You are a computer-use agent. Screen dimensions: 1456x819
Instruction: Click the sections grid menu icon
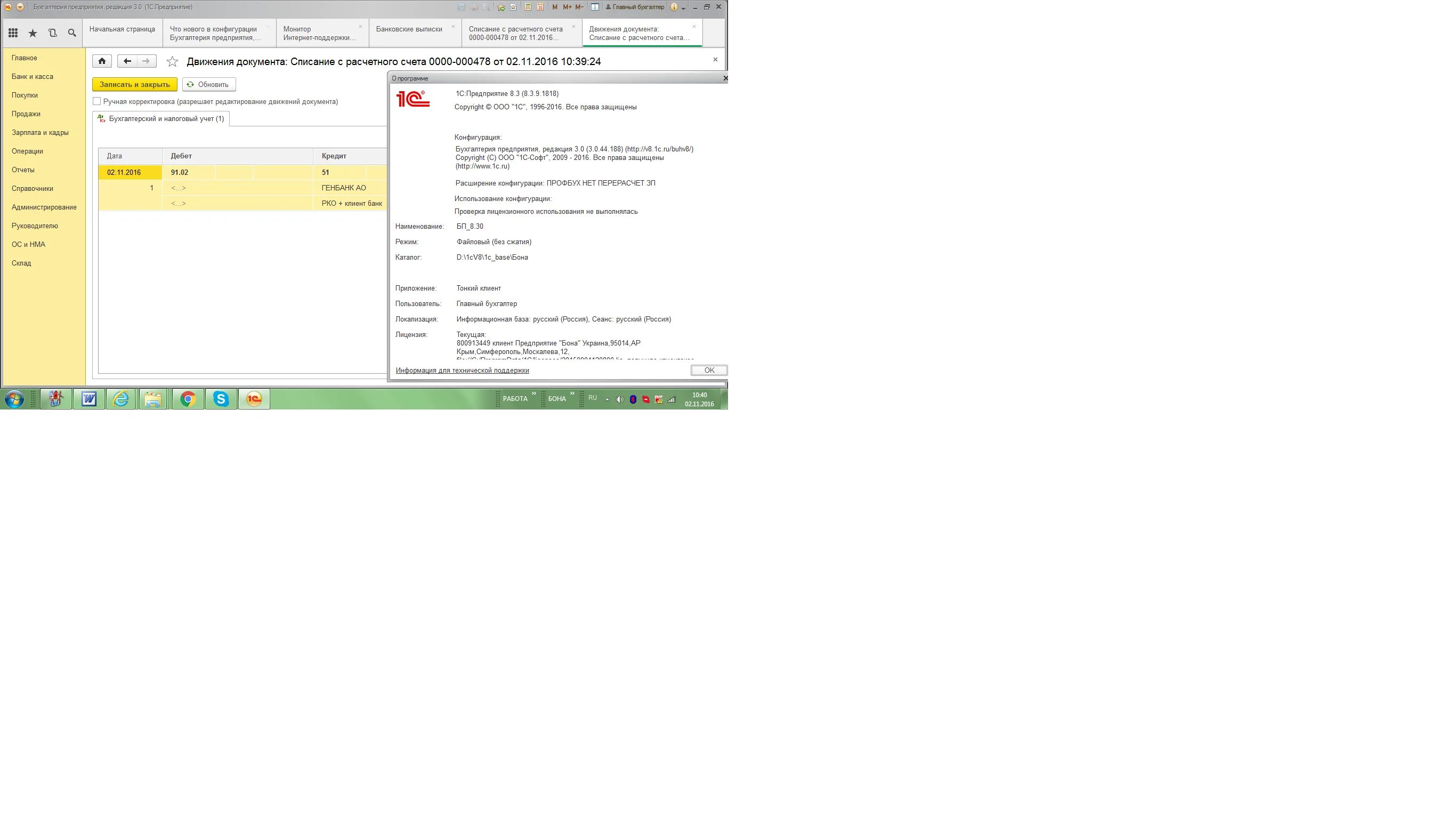[x=13, y=34]
